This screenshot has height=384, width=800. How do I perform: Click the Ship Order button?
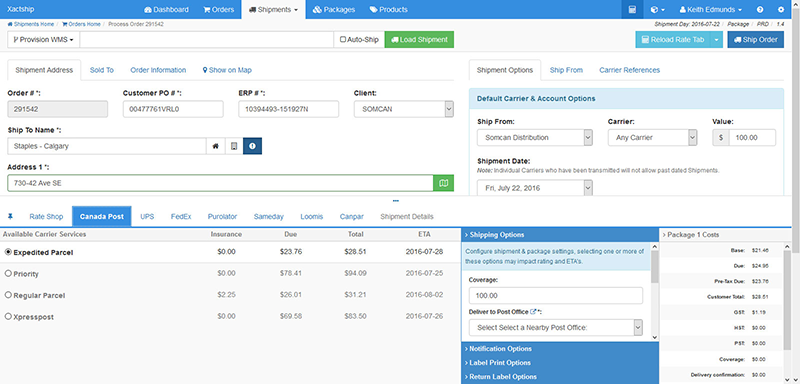756,39
